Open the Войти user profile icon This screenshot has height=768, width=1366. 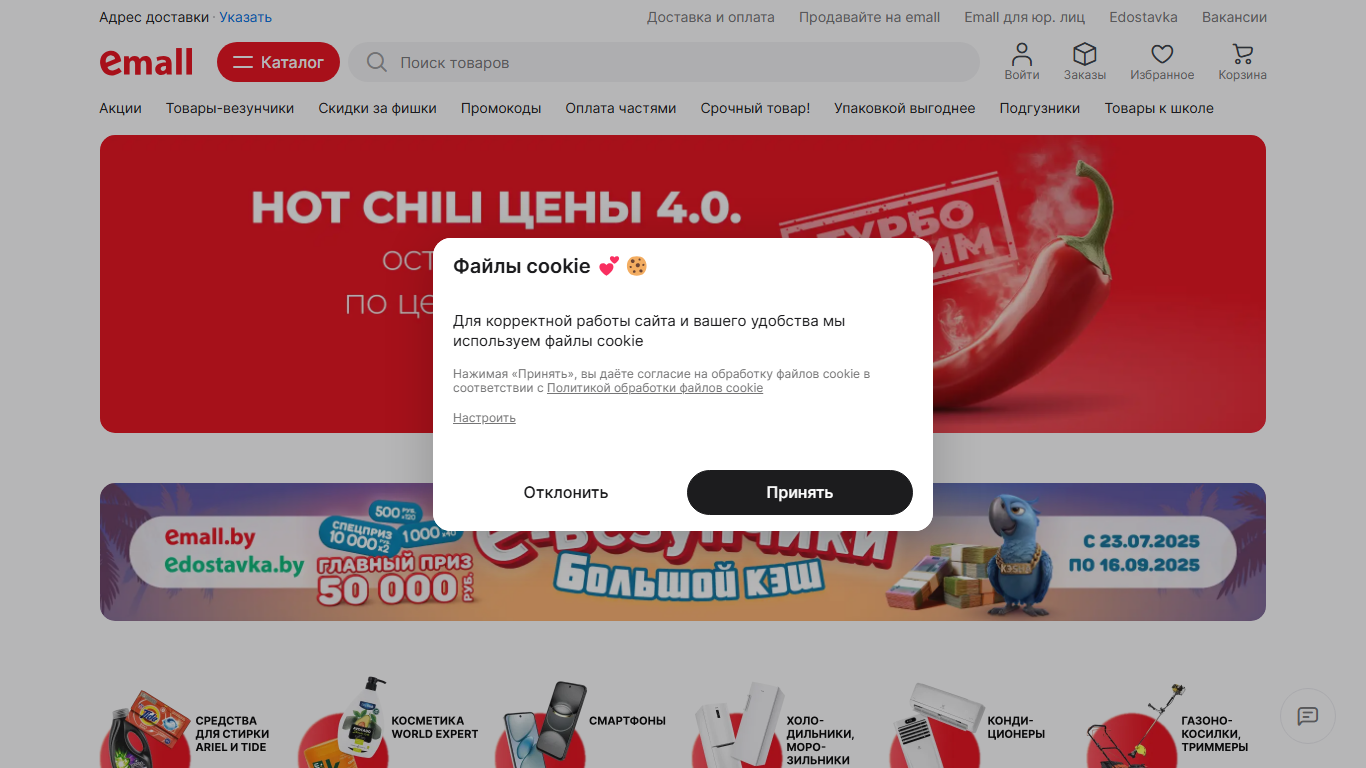[x=1021, y=54]
